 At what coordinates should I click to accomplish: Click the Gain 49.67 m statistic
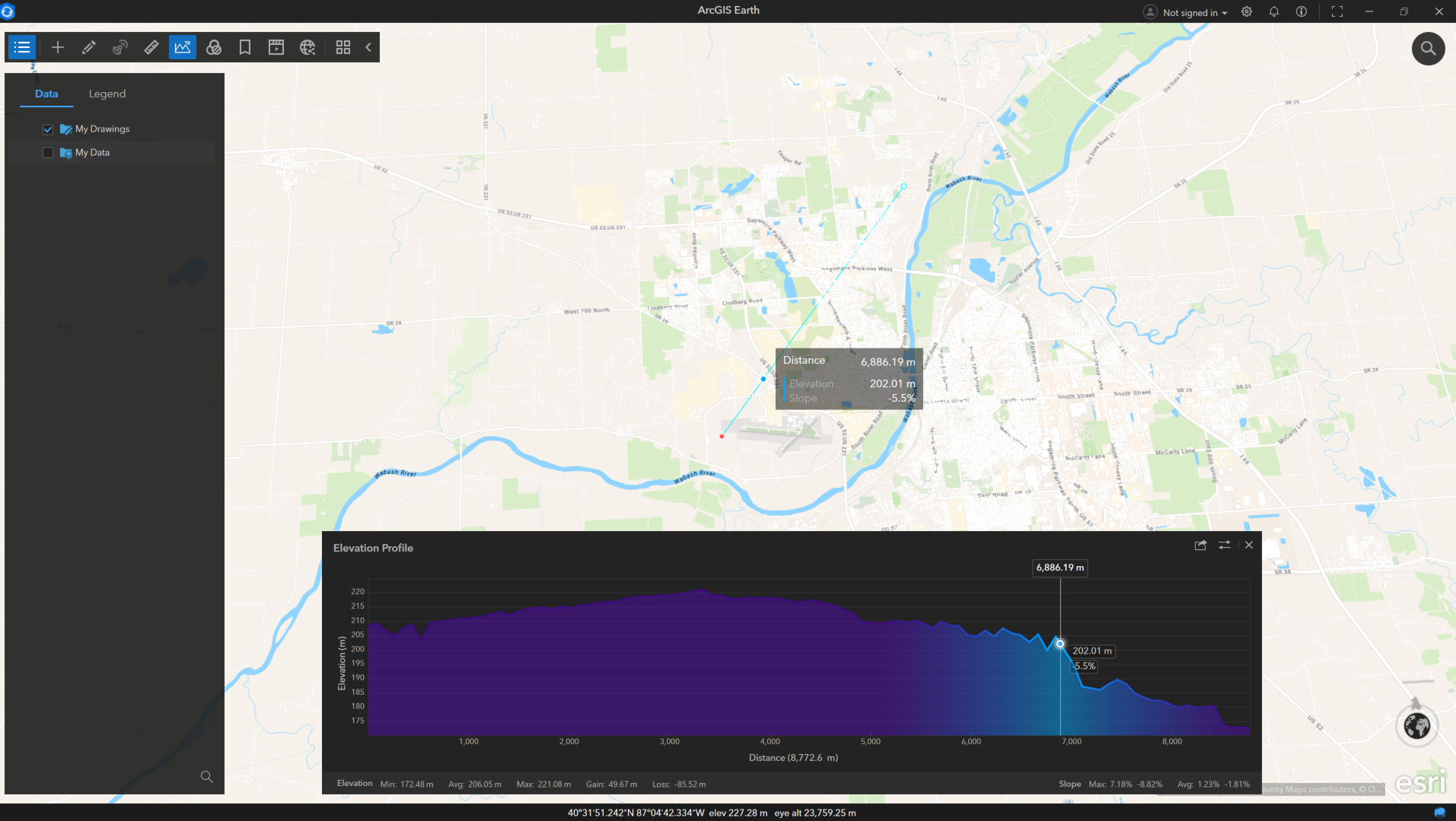point(612,784)
